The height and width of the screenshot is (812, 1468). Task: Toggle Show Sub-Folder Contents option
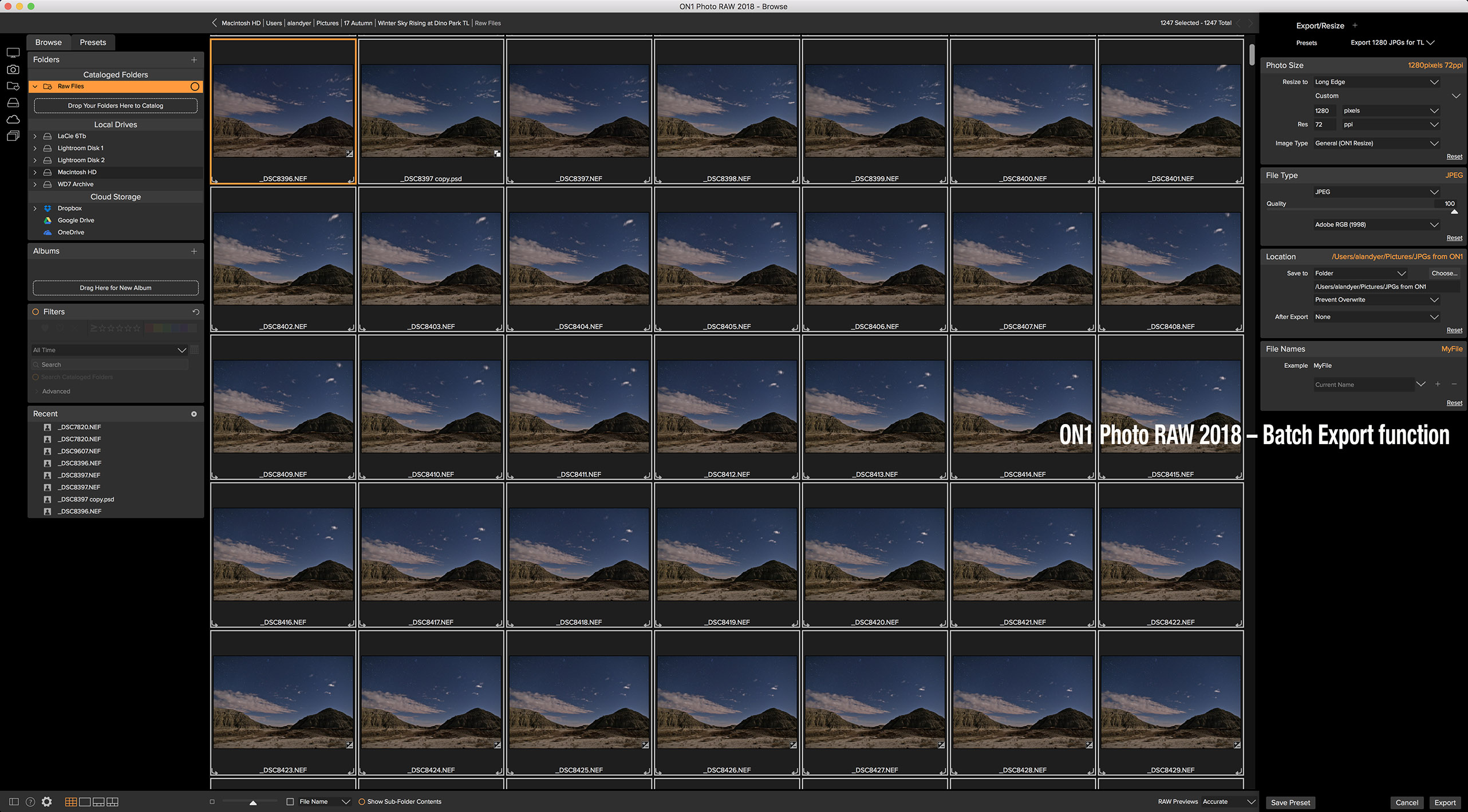362,802
